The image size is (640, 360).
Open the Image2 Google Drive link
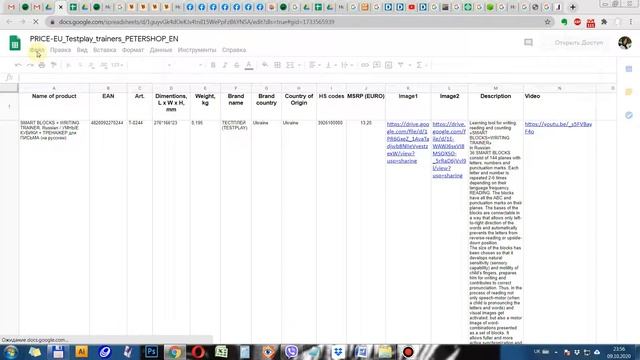[x=449, y=150]
